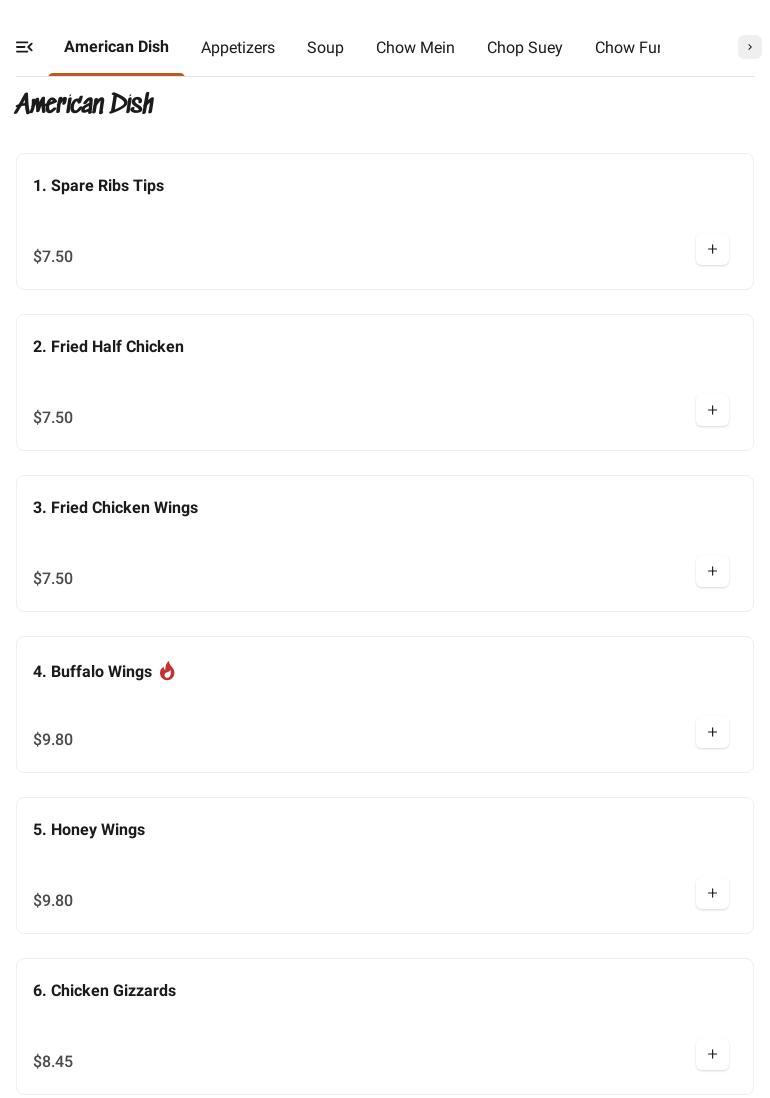Viewport: 770px width, 1098px height.
Task: Open the Honey Wings item title
Action: (89, 830)
